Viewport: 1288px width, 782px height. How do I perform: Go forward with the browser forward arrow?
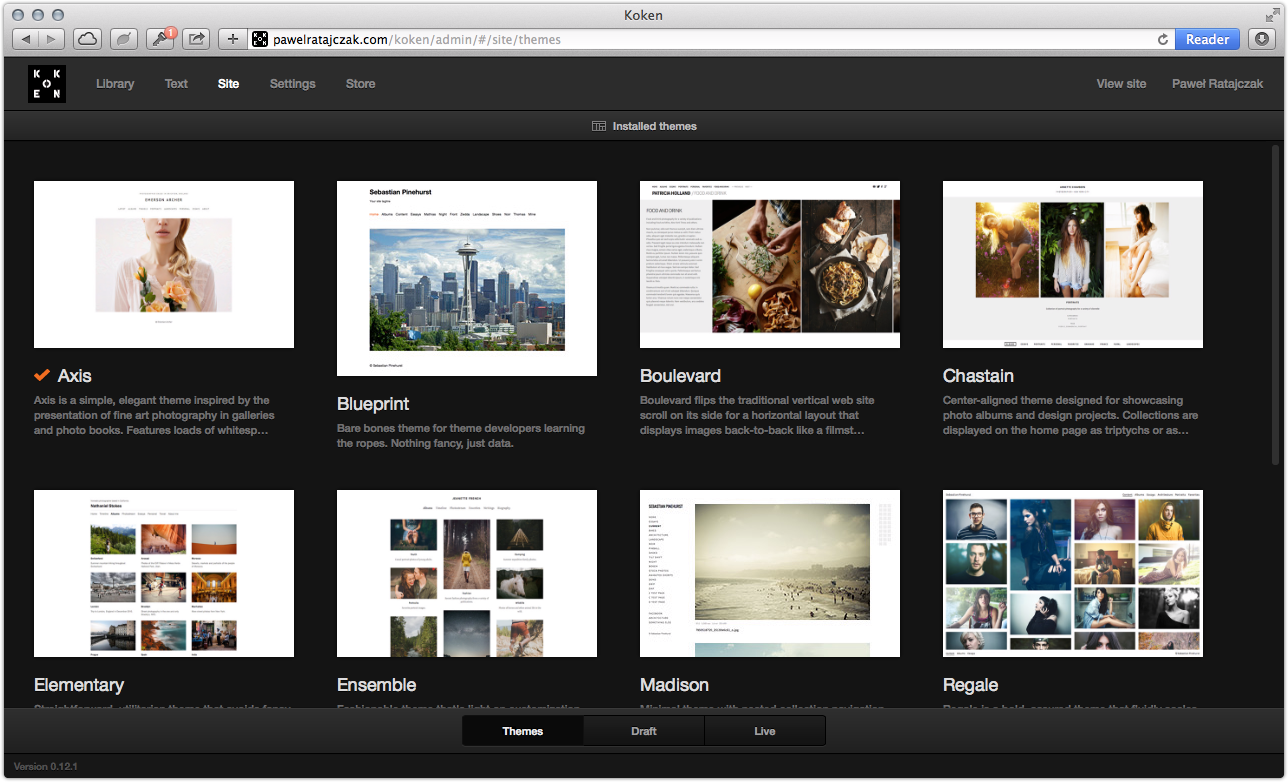(x=52, y=39)
